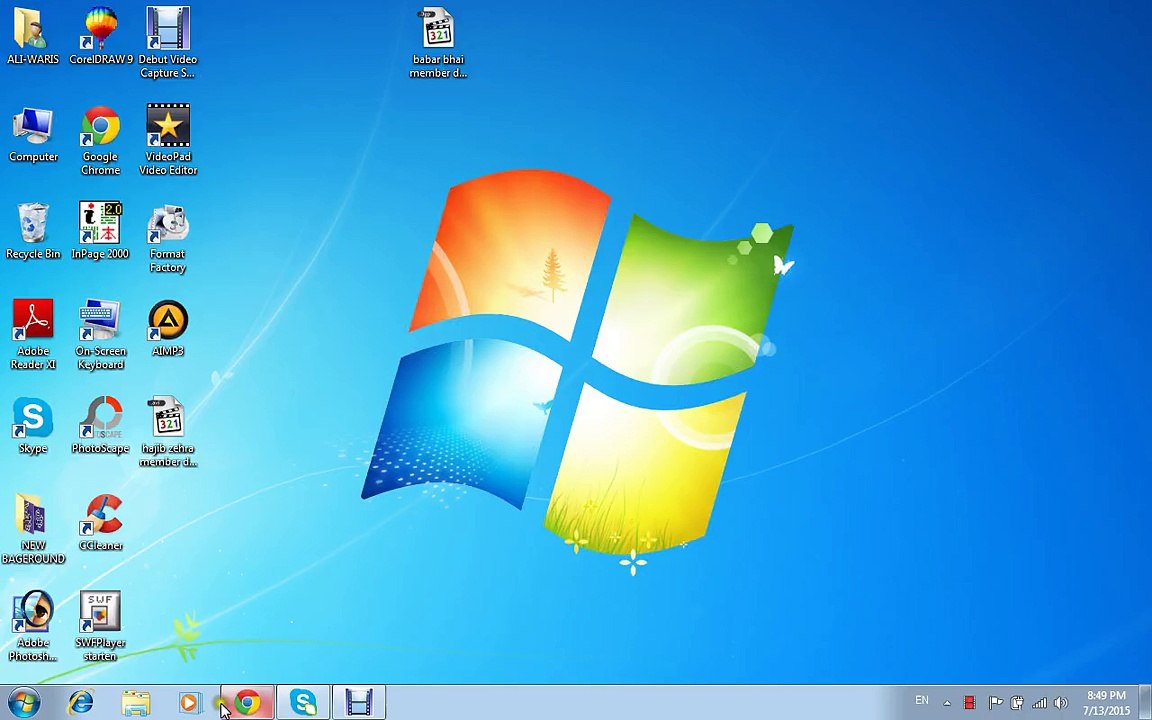Select the InPage 2000 shortcut

[x=100, y=231]
